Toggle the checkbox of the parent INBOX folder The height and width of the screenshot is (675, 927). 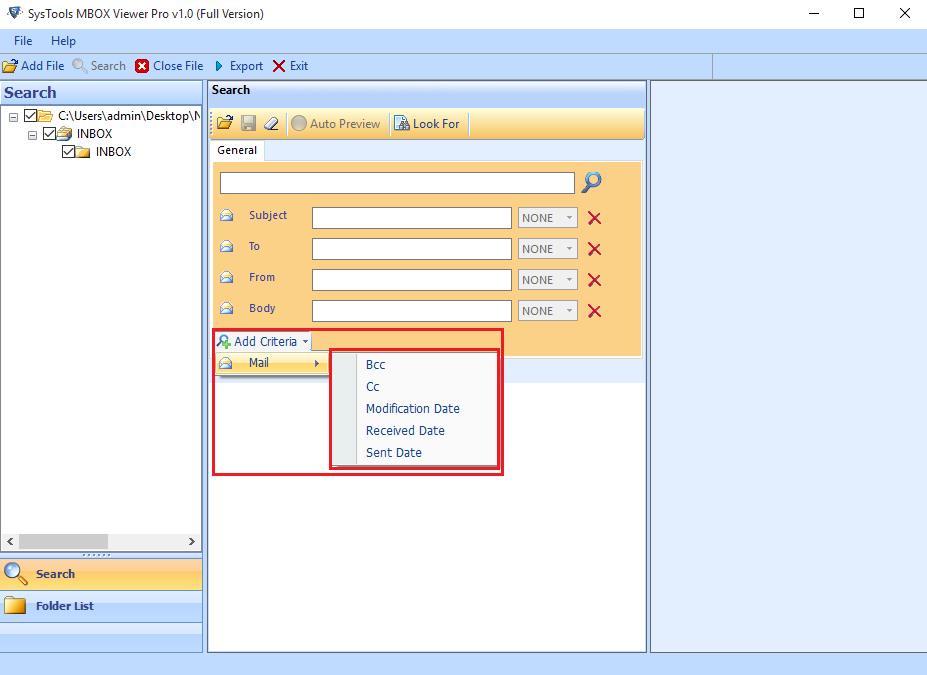pyautogui.click(x=50, y=134)
